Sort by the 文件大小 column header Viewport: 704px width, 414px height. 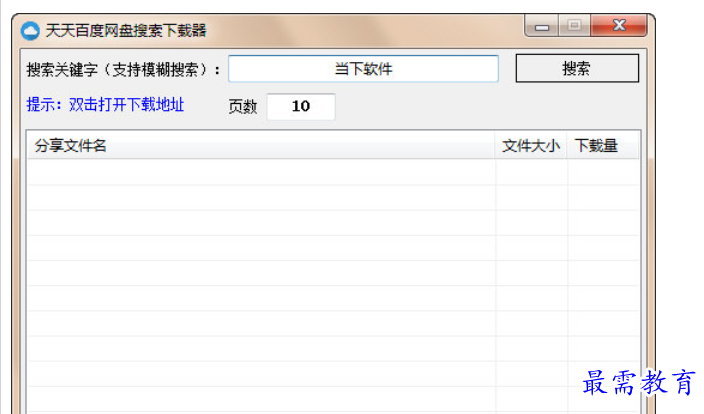[x=531, y=145]
